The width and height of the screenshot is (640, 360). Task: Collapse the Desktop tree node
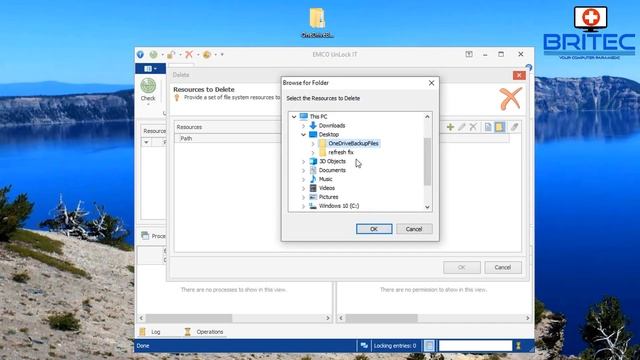click(x=303, y=135)
